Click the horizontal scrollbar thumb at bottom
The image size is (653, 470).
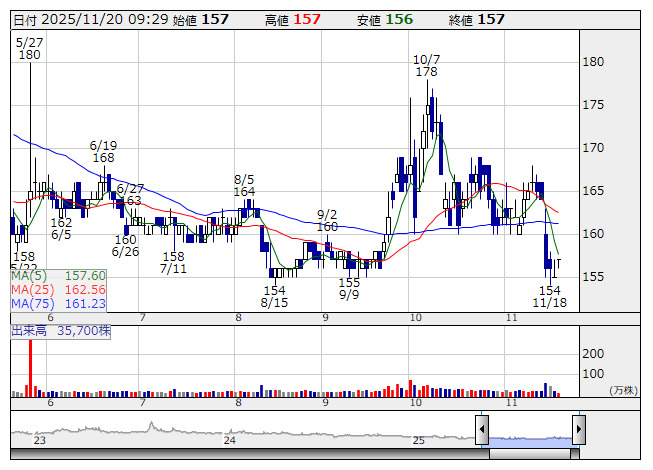coord(532,454)
